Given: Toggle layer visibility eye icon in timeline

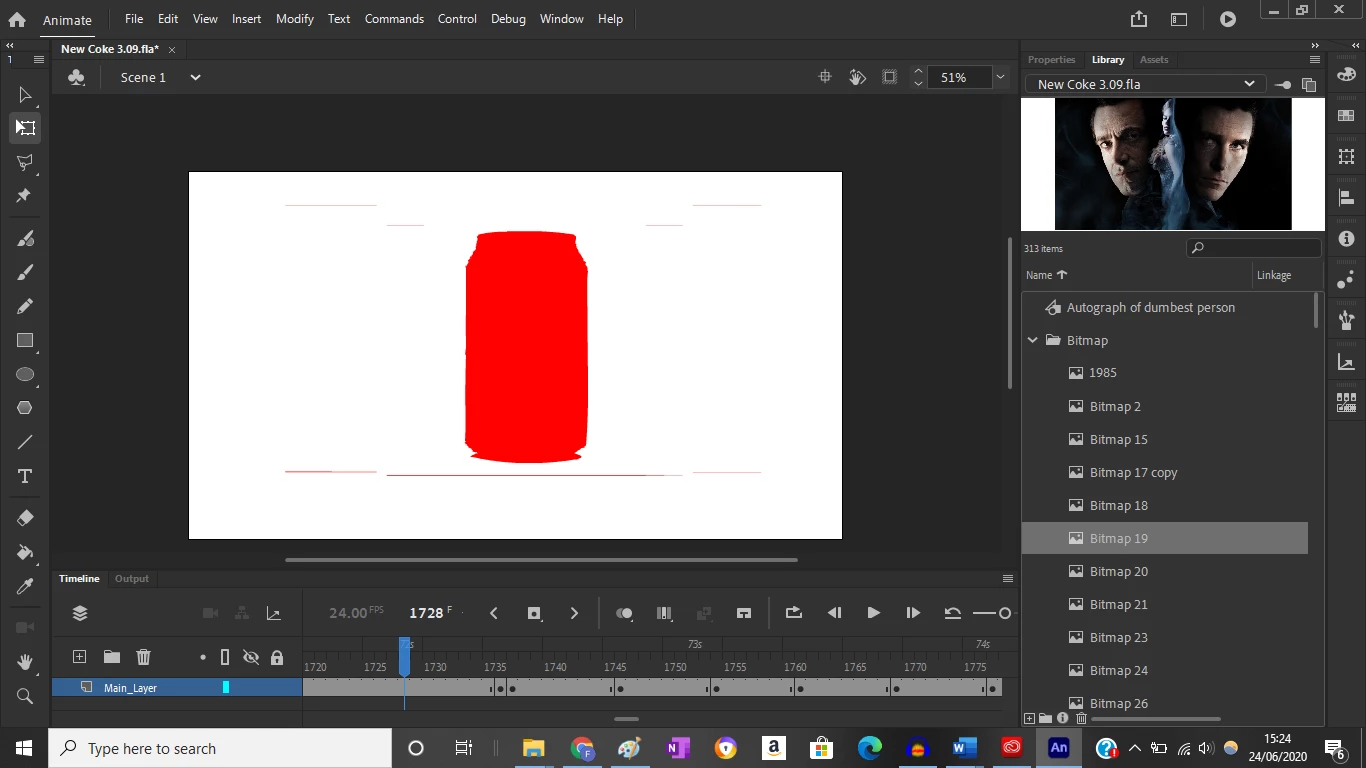Looking at the screenshot, I should pos(251,657).
